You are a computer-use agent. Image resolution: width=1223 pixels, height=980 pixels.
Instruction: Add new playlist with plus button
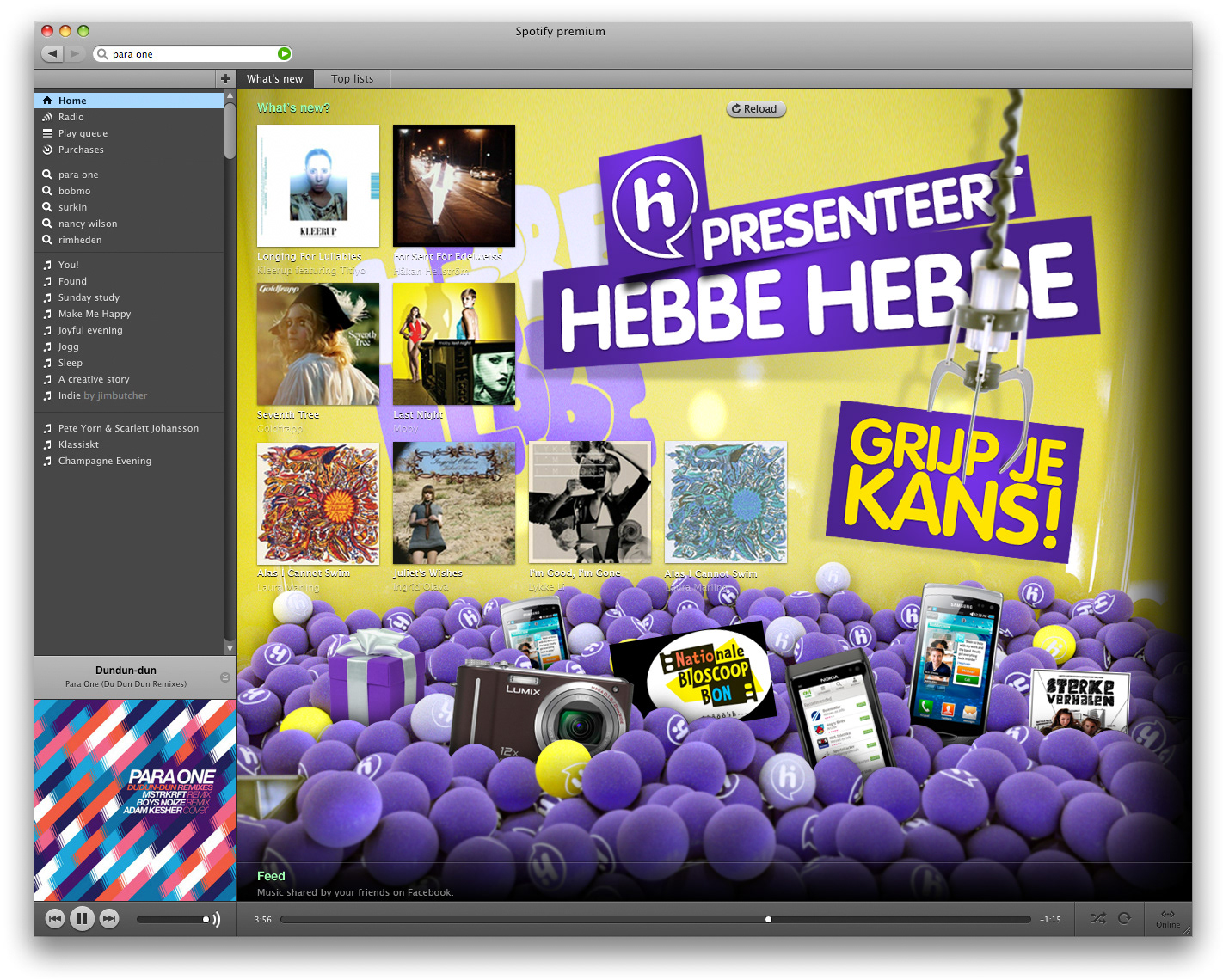point(225,78)
